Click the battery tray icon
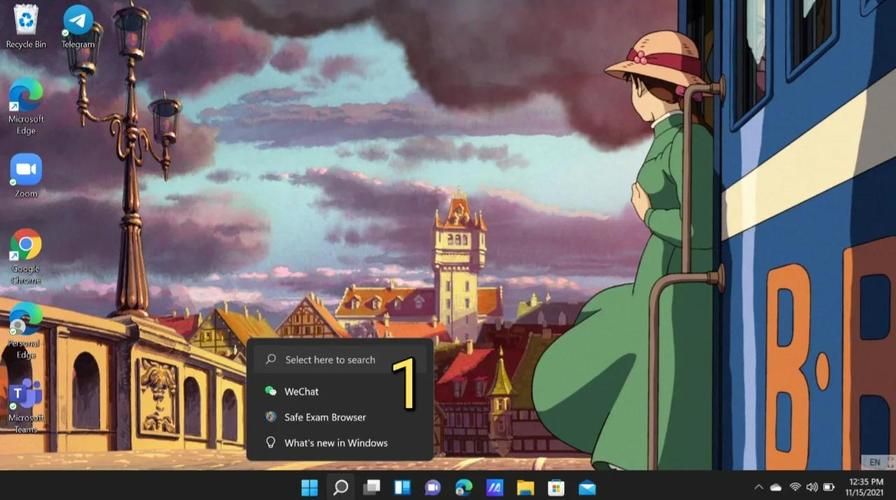This screenshot has height=500, width=896. pos(829,487)
